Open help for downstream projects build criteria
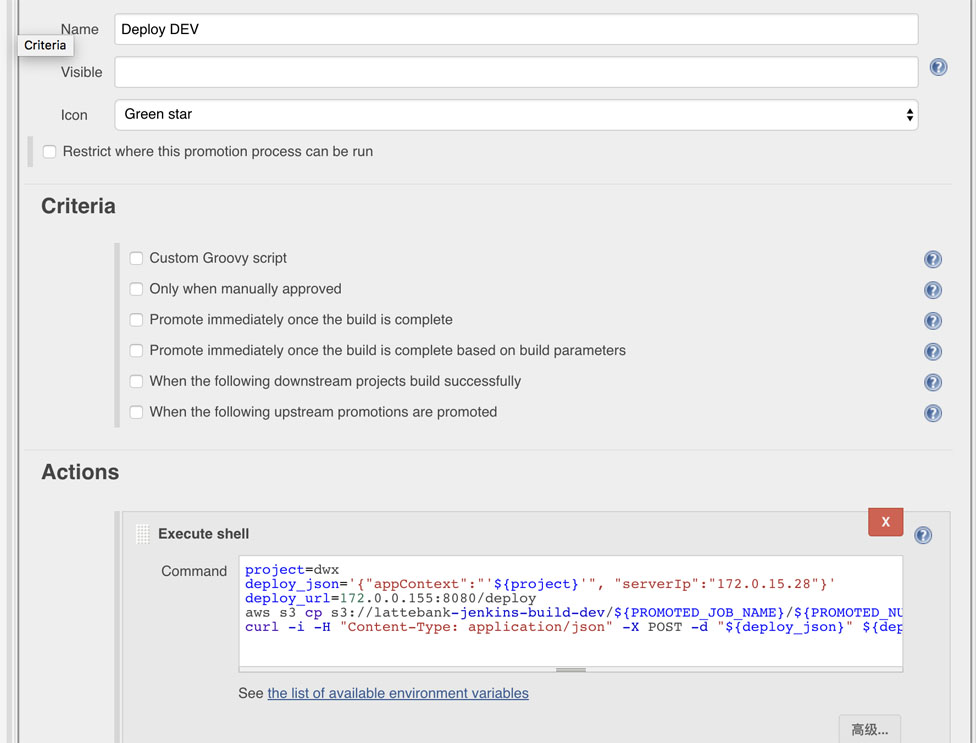Screen dimensions: 976x743 point(932,382)
